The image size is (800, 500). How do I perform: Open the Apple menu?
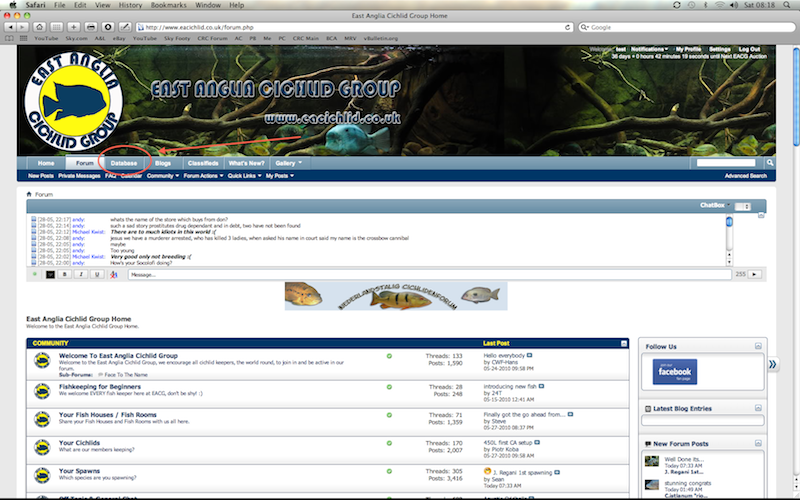point(13,5)
